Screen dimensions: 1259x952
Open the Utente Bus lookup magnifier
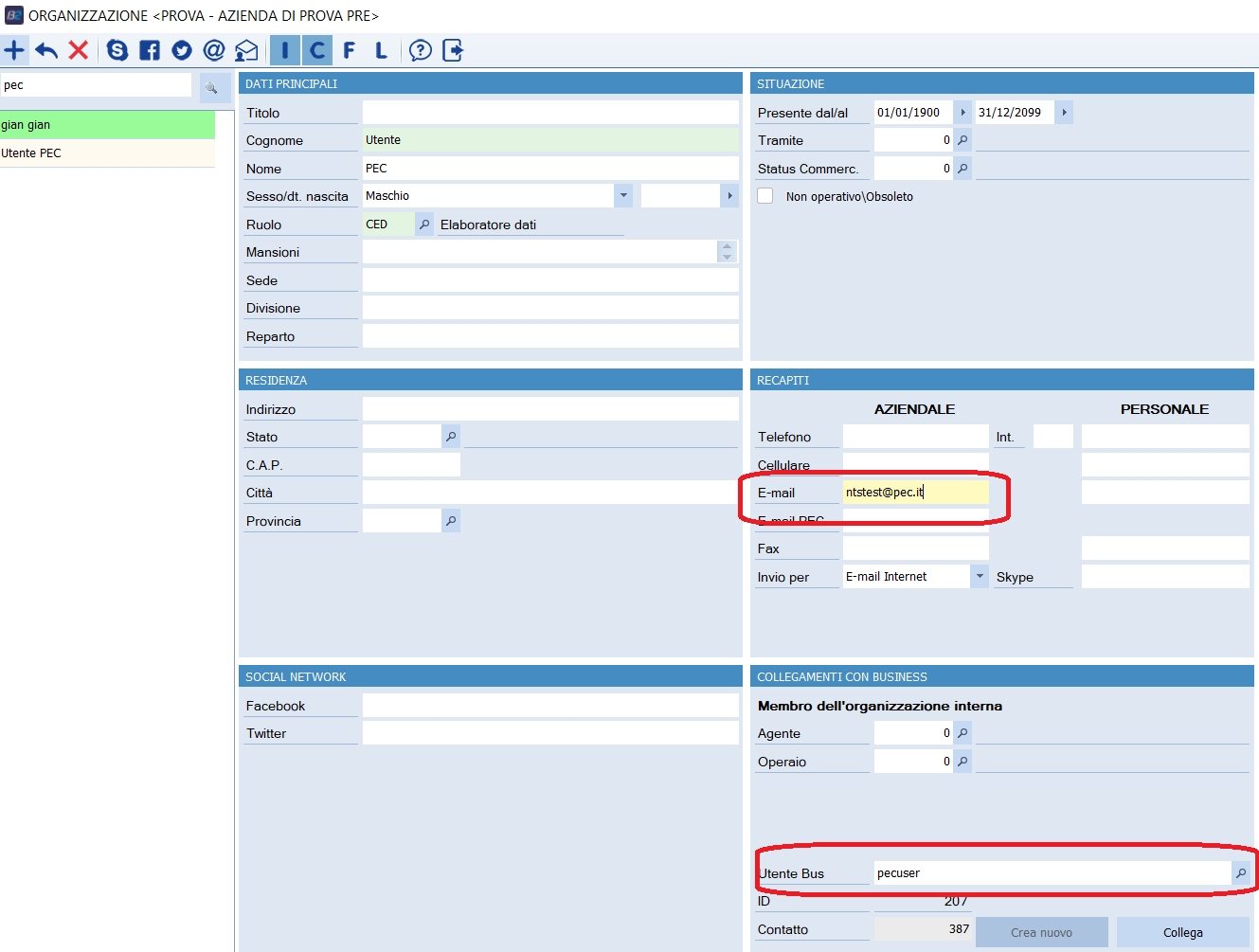(1241, 873)
